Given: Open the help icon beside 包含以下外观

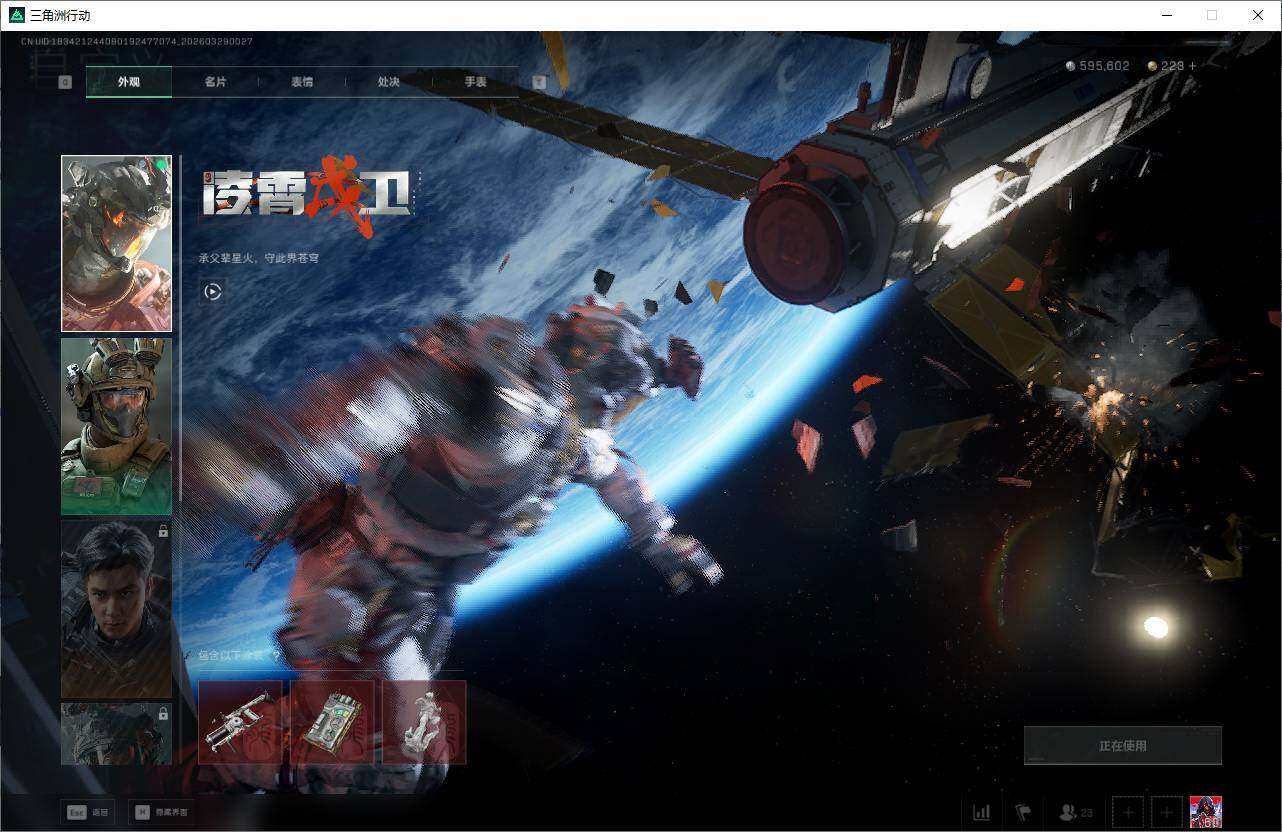Looking at the screenshot, I should point(276,656).
